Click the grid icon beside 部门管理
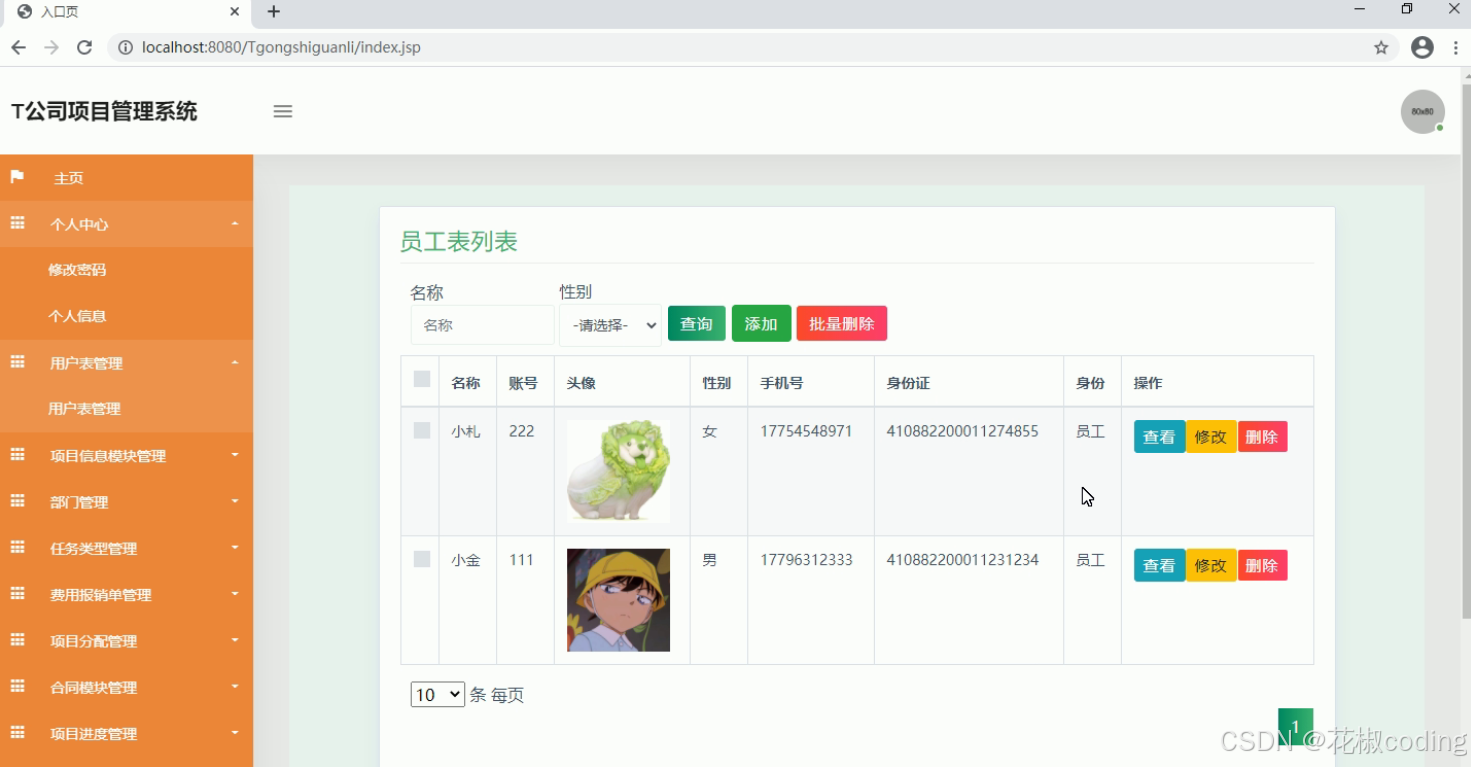1471x767 pixels. (17, 501)
